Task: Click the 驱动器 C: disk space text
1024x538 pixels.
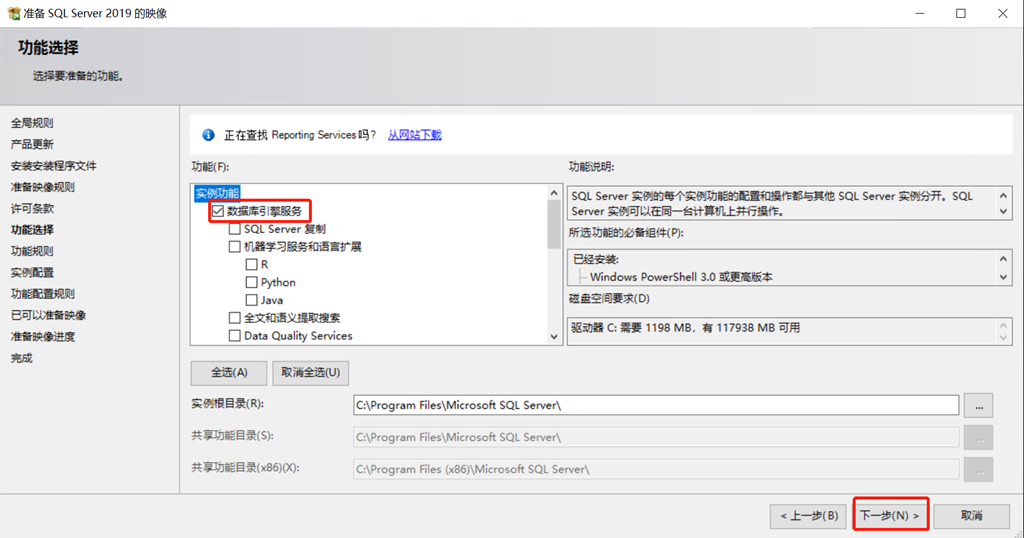Action: [685, 328]
